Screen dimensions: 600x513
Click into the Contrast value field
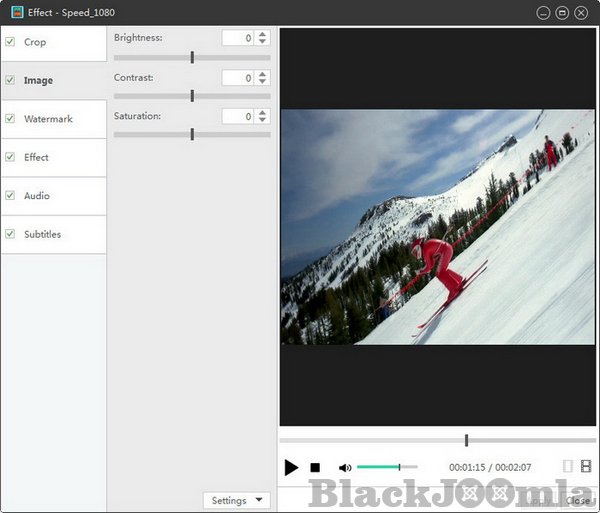[237, 77]
